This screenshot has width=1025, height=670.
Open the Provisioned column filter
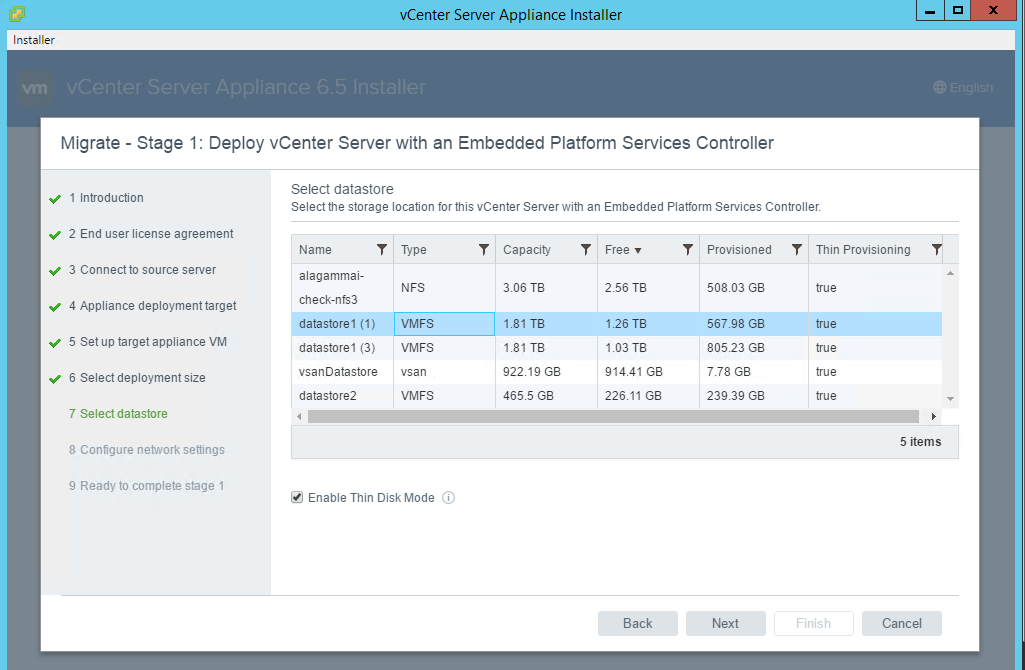click(797, 249)
